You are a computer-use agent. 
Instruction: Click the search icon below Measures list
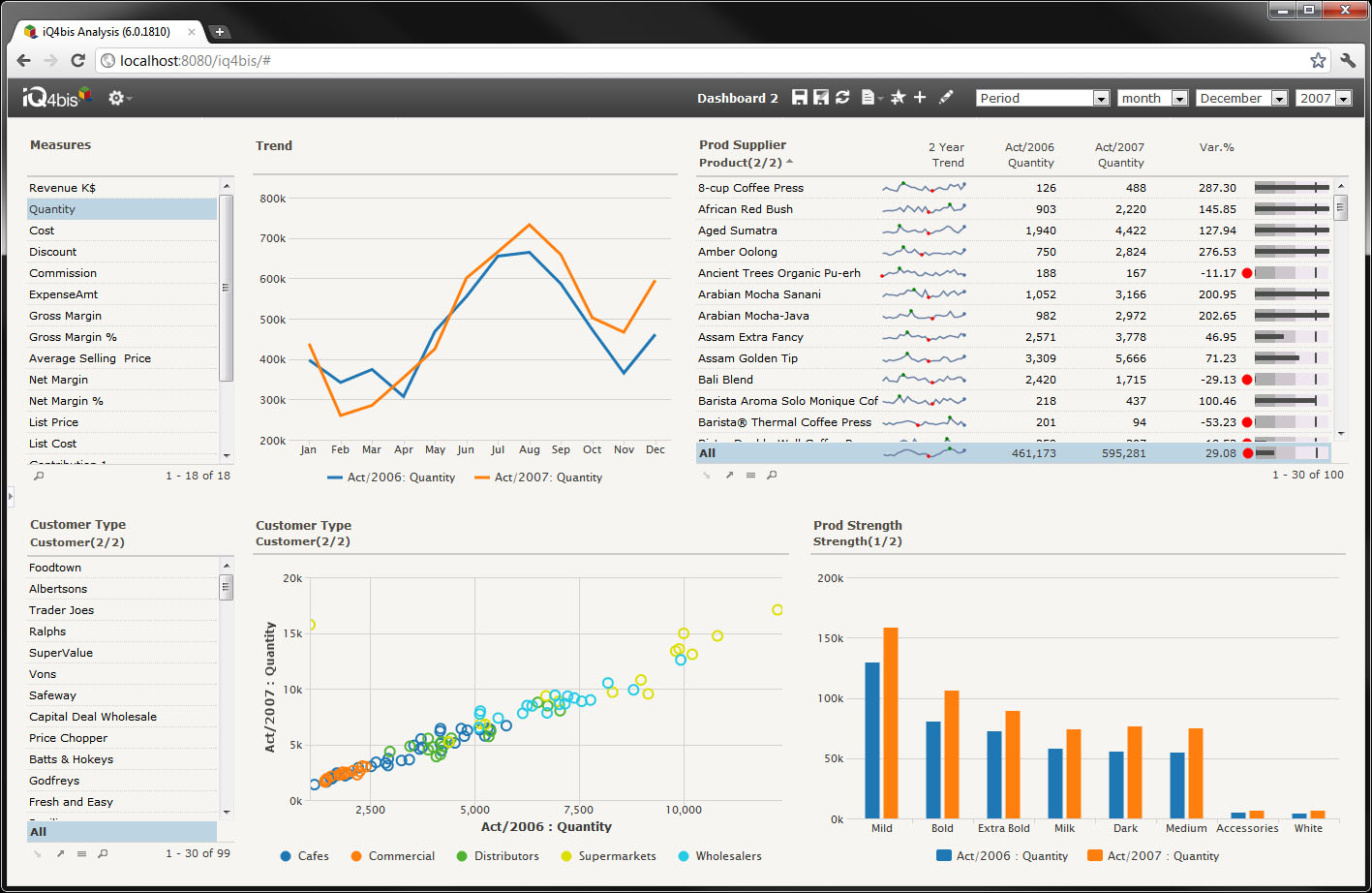point(39,477)
